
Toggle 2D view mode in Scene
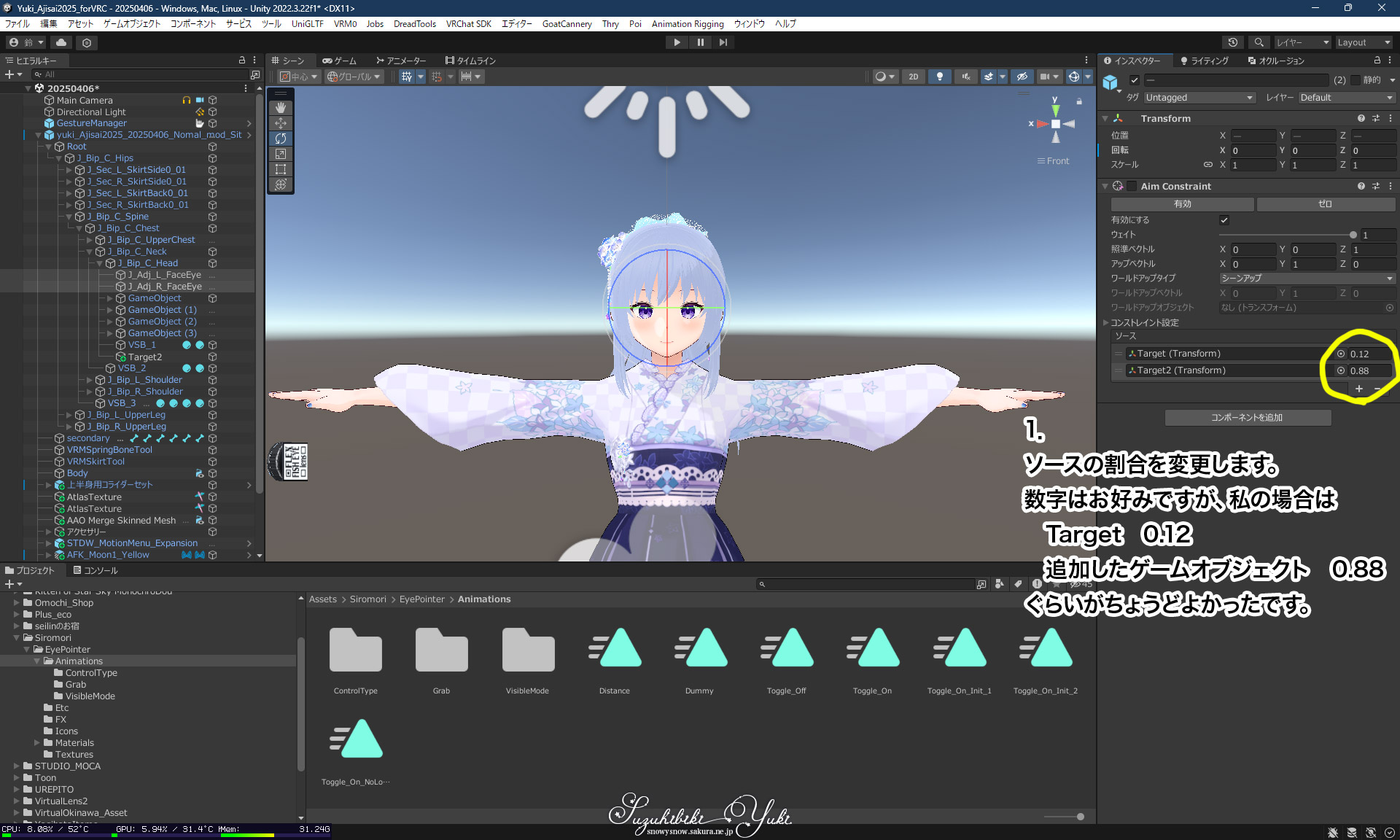tap(913, 77)
